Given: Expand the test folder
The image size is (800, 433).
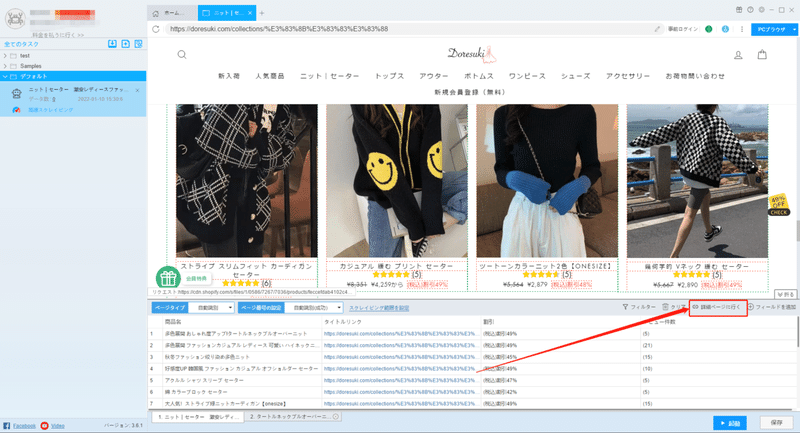Looking at the screenshot, I should point(5,56).
